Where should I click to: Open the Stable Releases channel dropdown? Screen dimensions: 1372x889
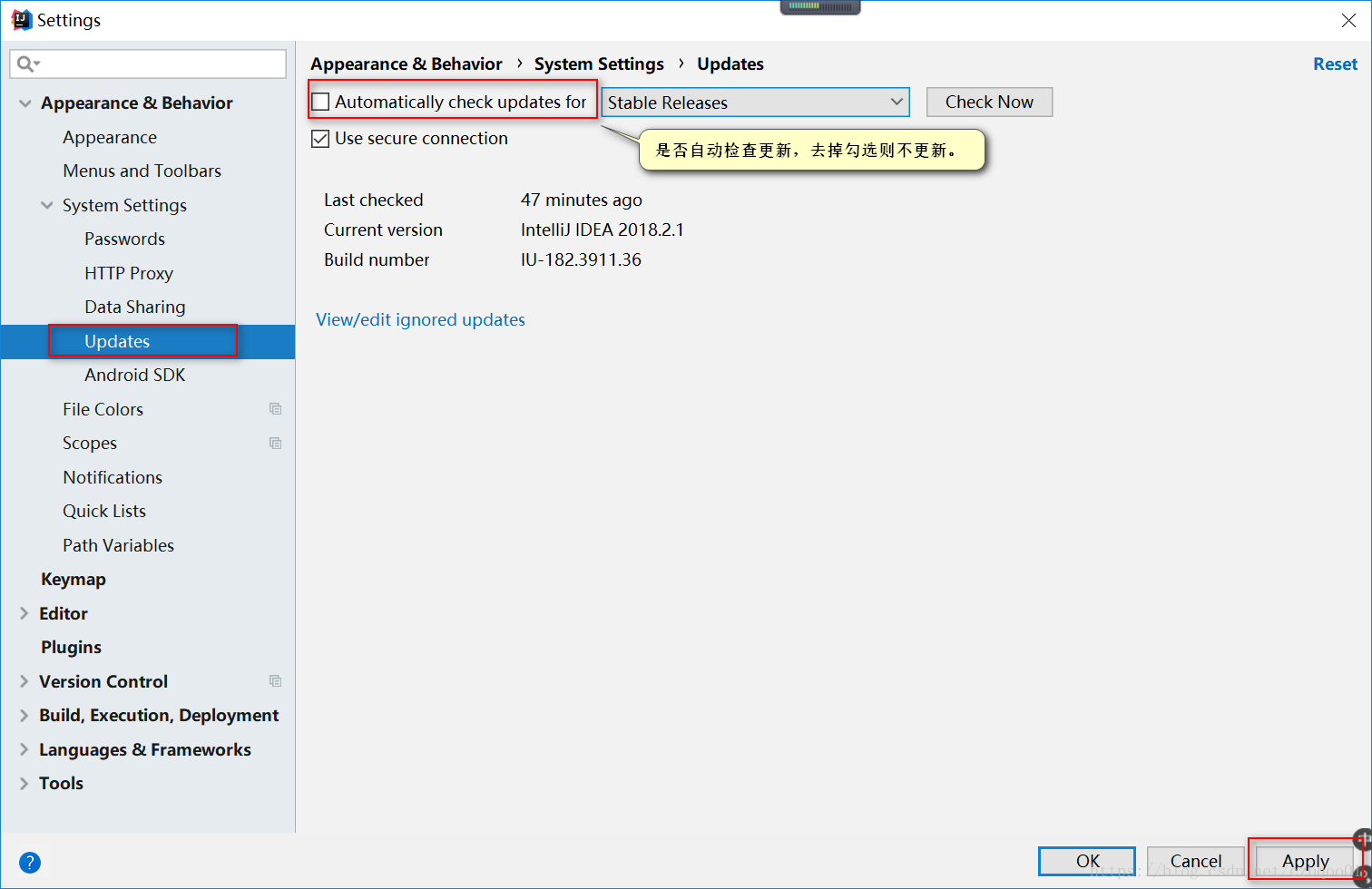[x=756, y=103]
